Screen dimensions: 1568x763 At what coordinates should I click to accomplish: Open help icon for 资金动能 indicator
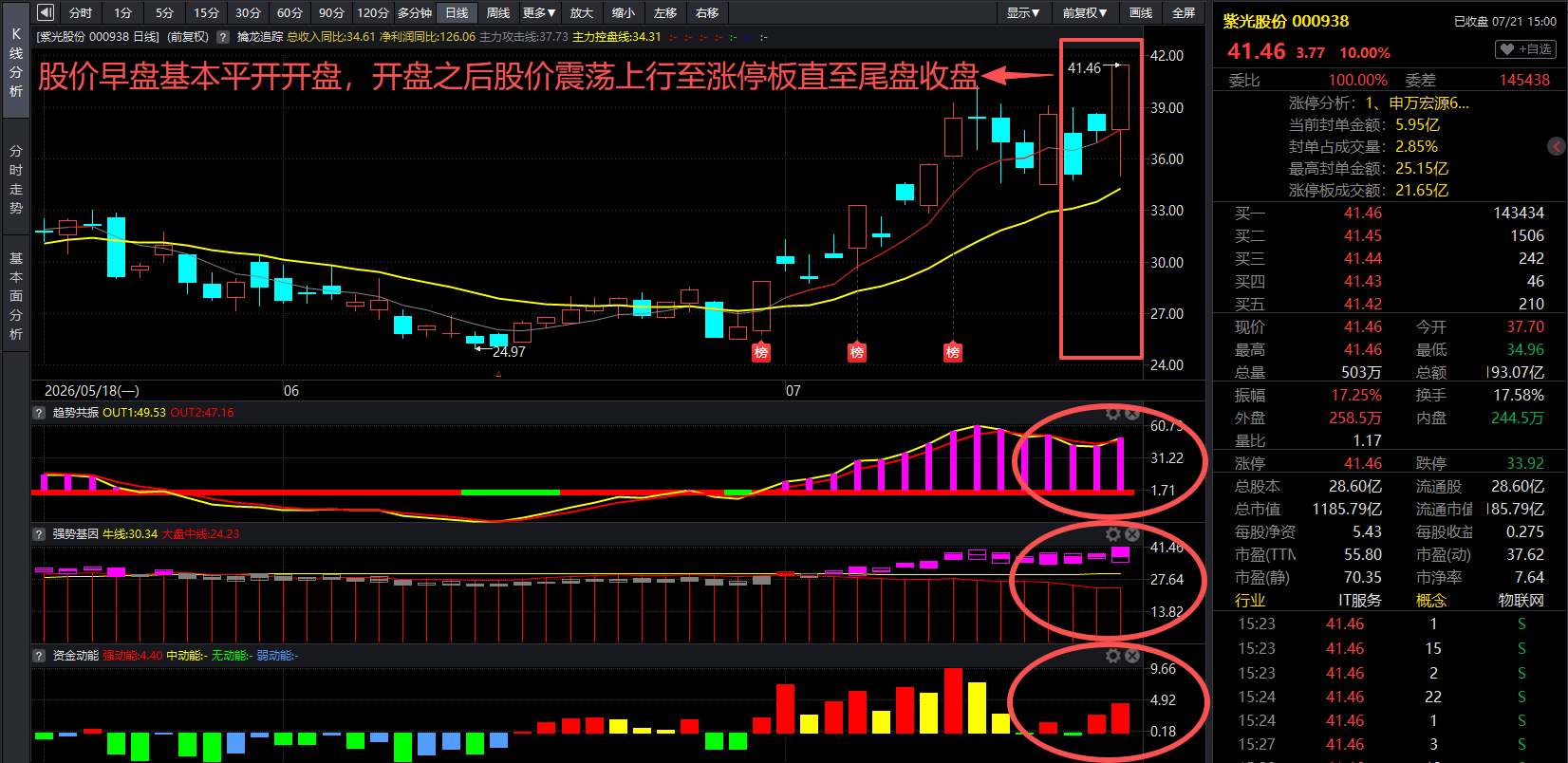(39, 656)
